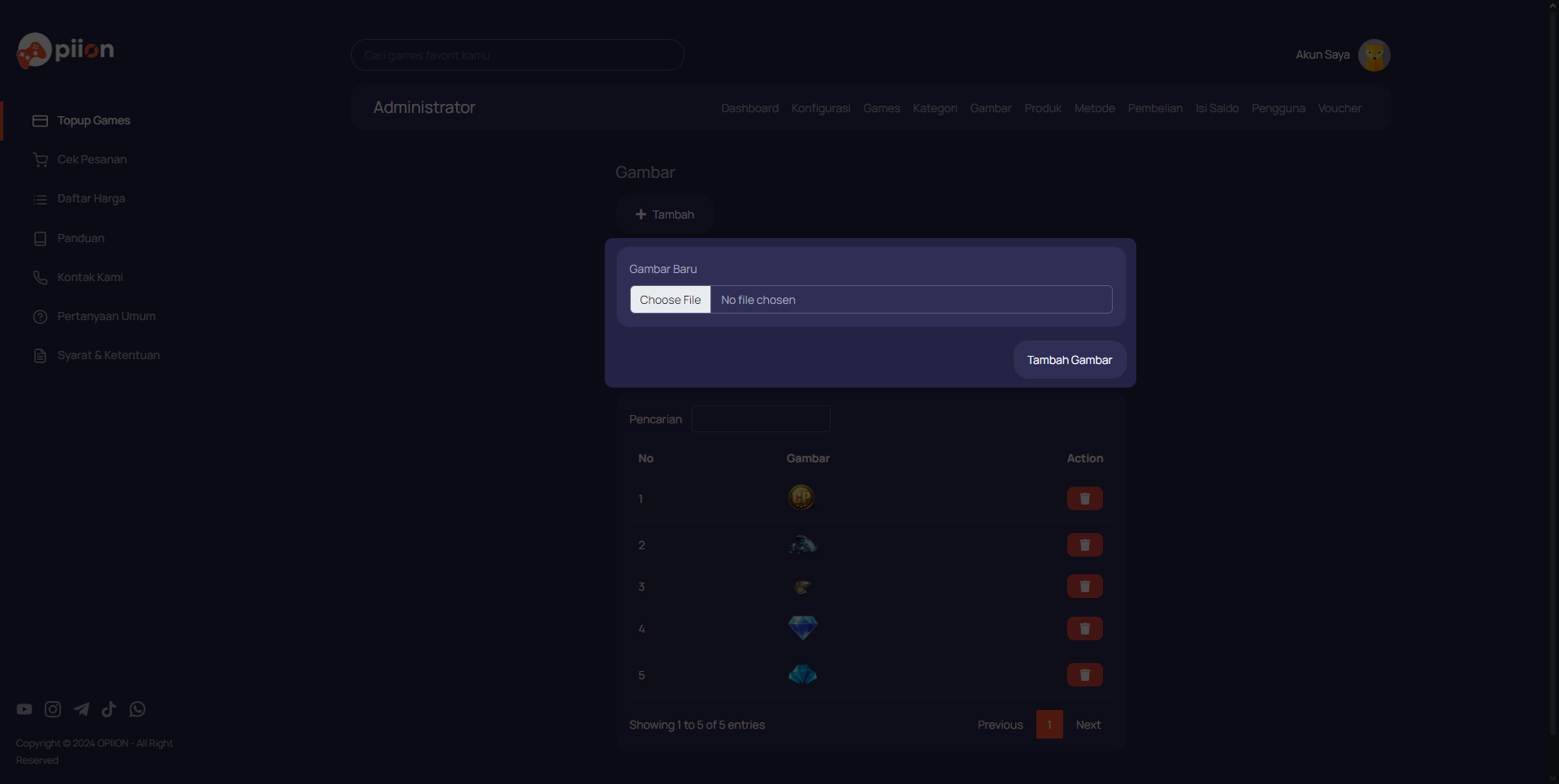The width and height of the screenshot is (1559, 784).
Task: Click the Opiion logo
Action: click(65, 50)
